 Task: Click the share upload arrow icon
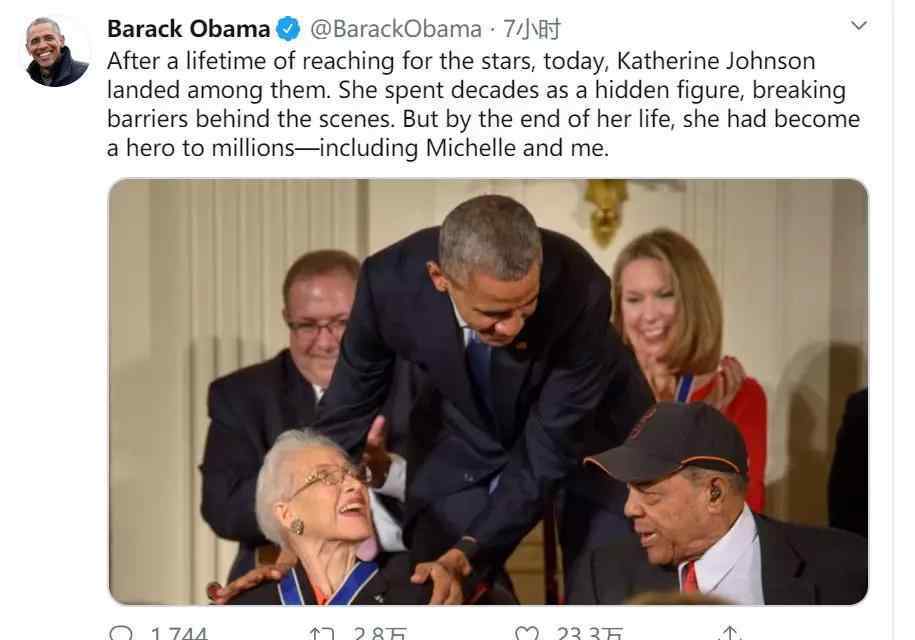(729, 634)
